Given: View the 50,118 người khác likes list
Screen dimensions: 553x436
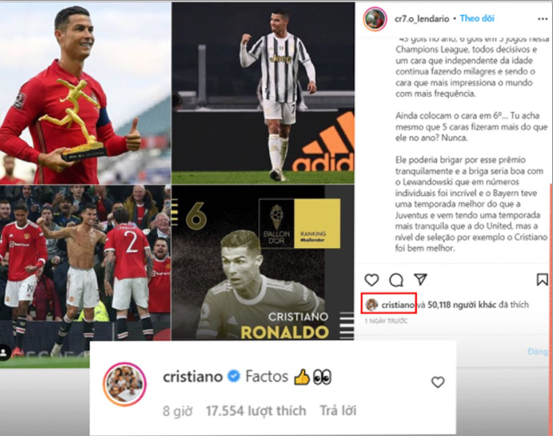Looking at the screenshot, I should click(462, 304).
